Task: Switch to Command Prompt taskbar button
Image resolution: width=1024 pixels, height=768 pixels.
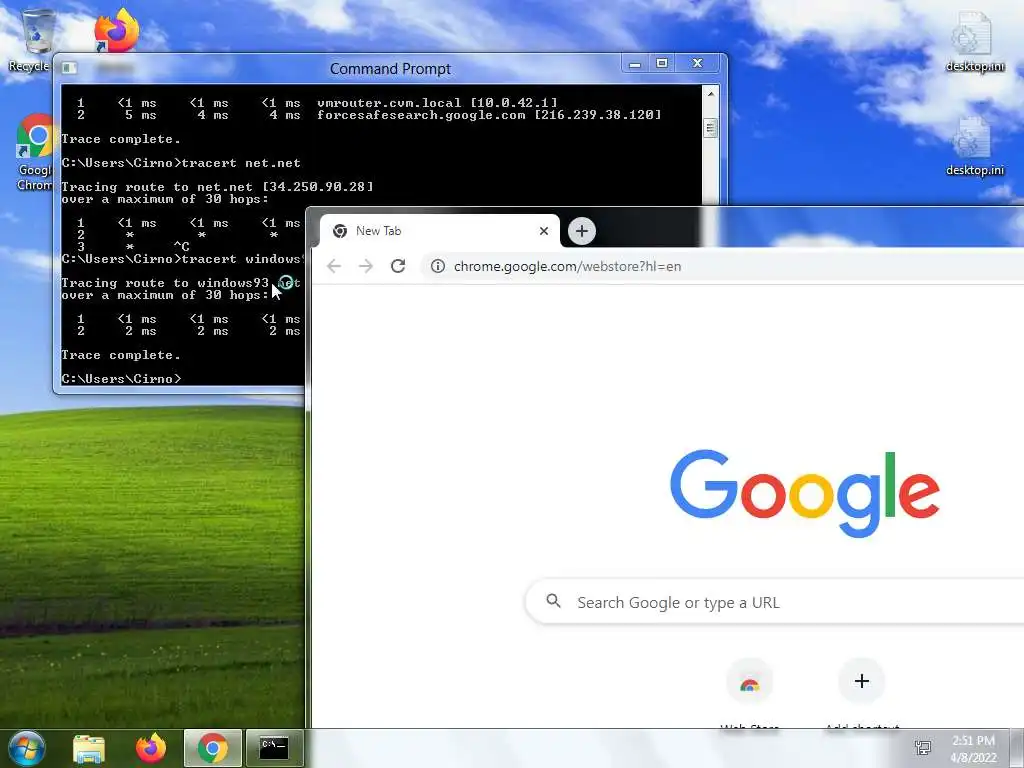Action: 274,748
